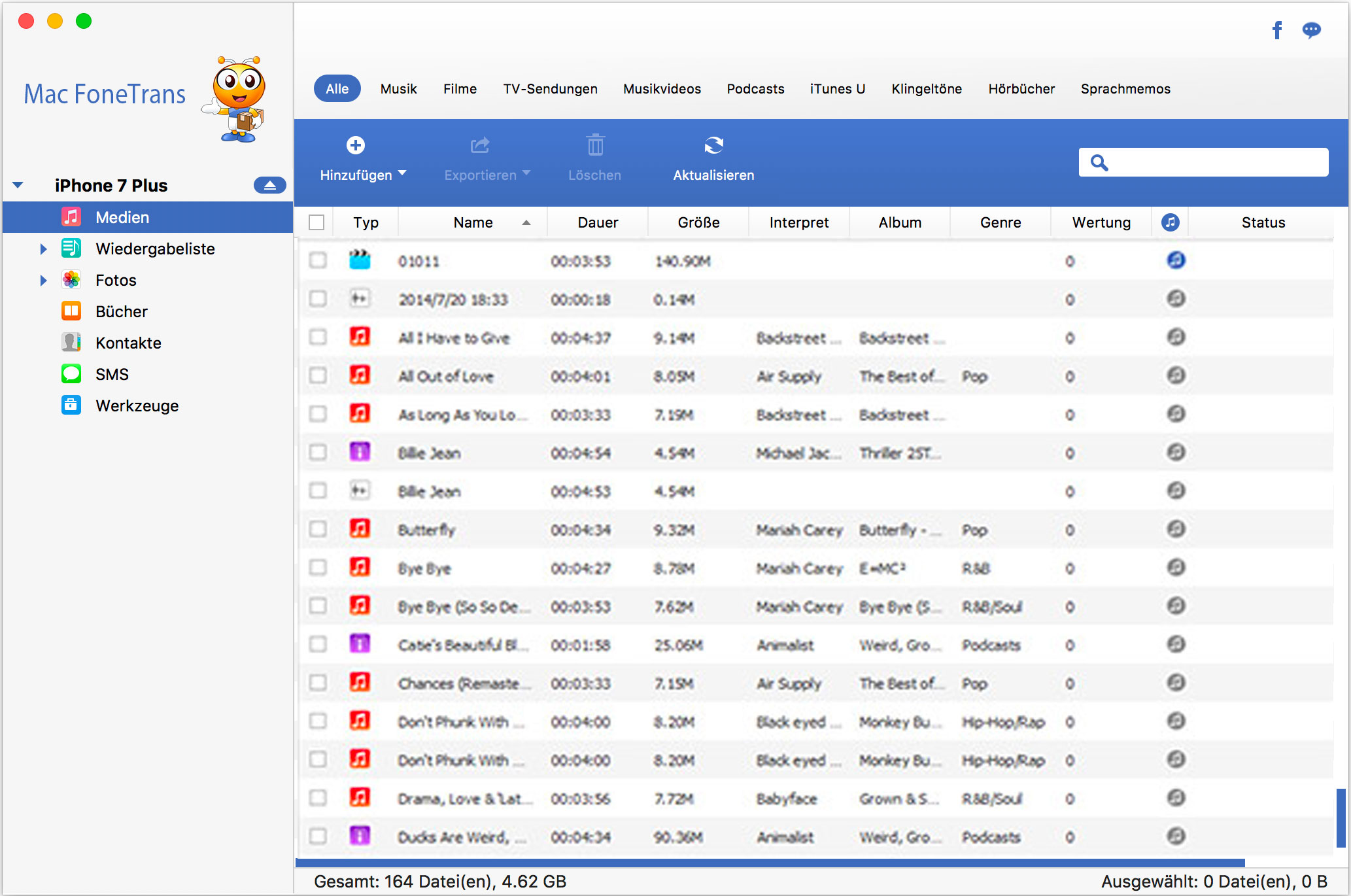
Task: Click in the search input field
Action: [x=1203, y=162]
